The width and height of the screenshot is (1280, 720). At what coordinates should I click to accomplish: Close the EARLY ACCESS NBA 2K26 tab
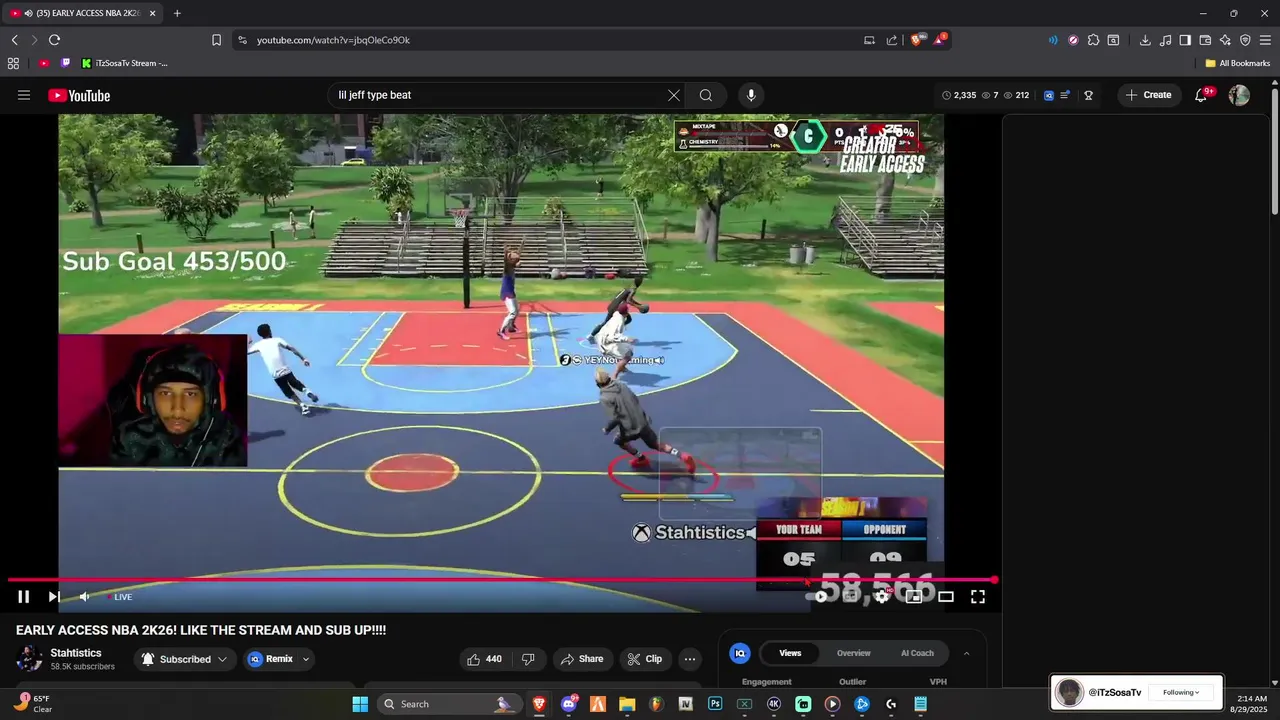(x=153, y=13)
